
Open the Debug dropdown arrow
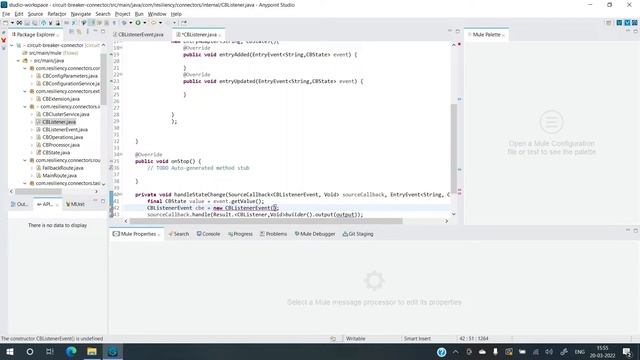130,23
